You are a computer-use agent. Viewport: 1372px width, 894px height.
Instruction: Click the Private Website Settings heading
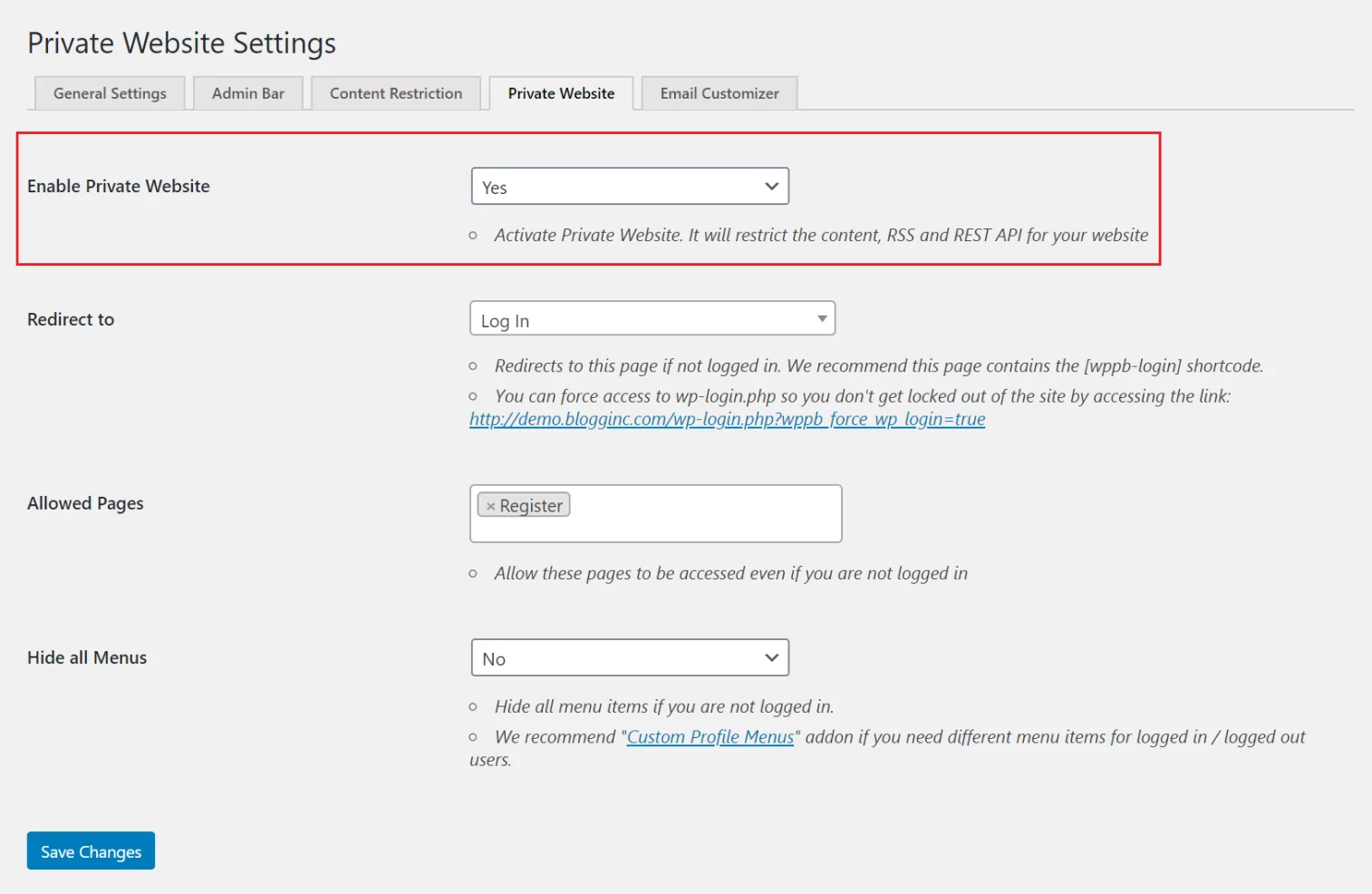click(x=181, y=43)
